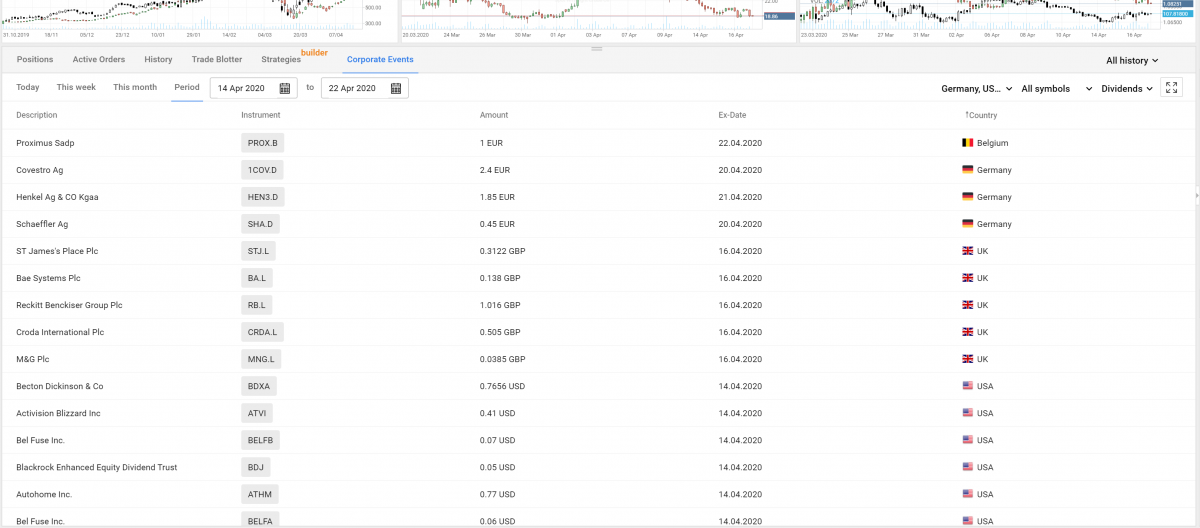This screenshot has height=528, width=1200.
Task: Select the Covestro Ag description
Action: [40, 170]
